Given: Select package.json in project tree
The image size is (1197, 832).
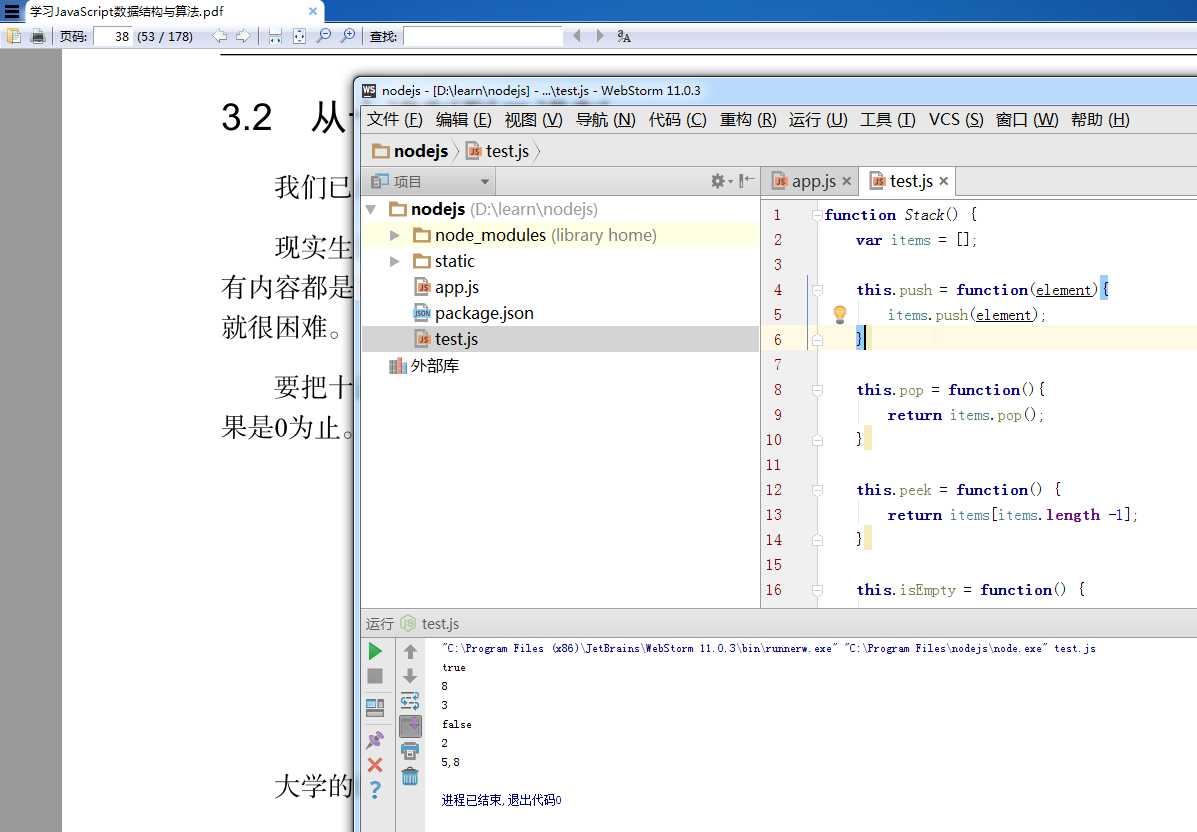Looking at the screenshot, I should tap(473, 313).
